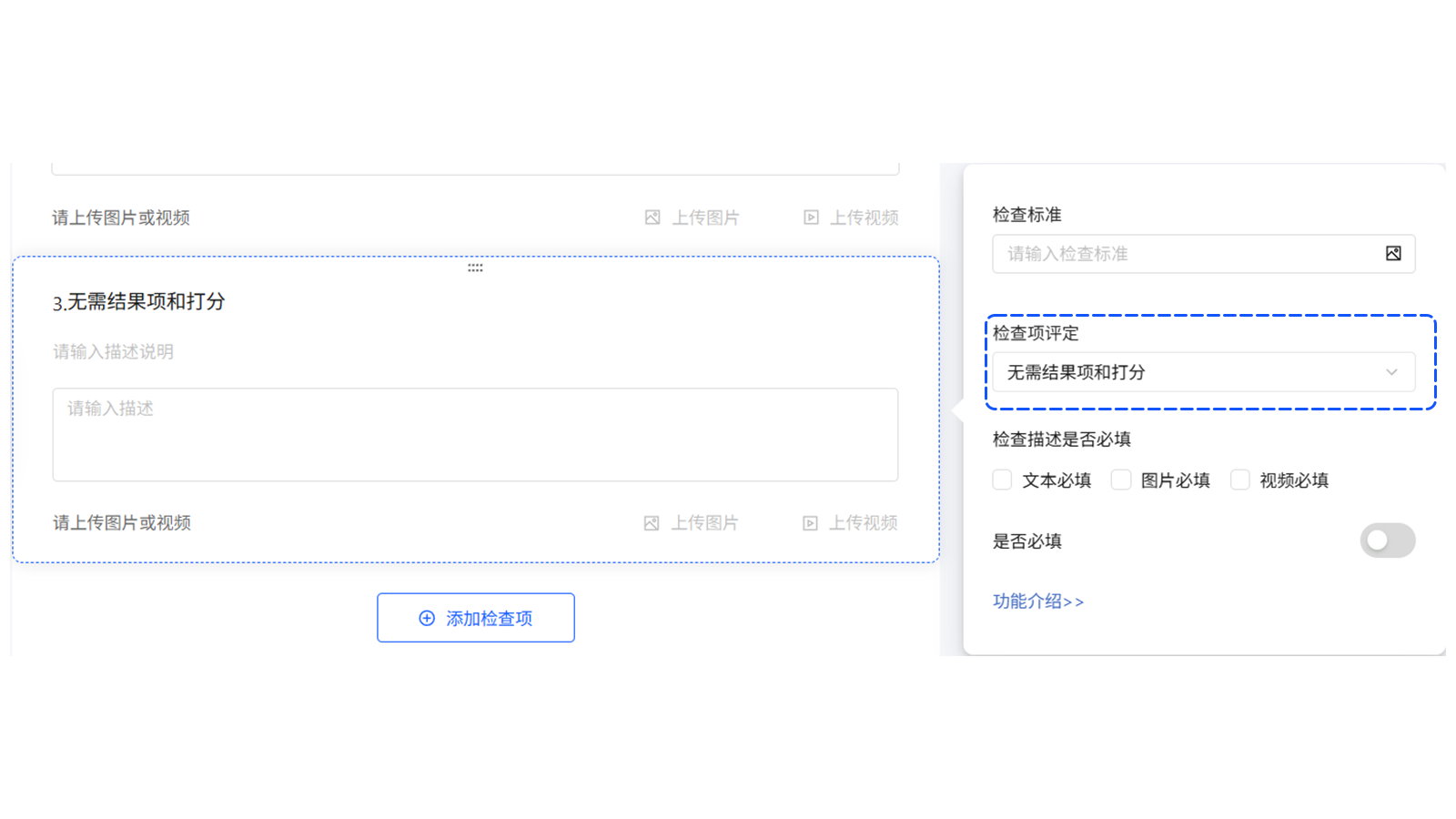The width and height of the screenshot is (1456, 819).
Task: Expand the 无需结果项和打分 selection chevron
Action: click(x=1390, y=372)
